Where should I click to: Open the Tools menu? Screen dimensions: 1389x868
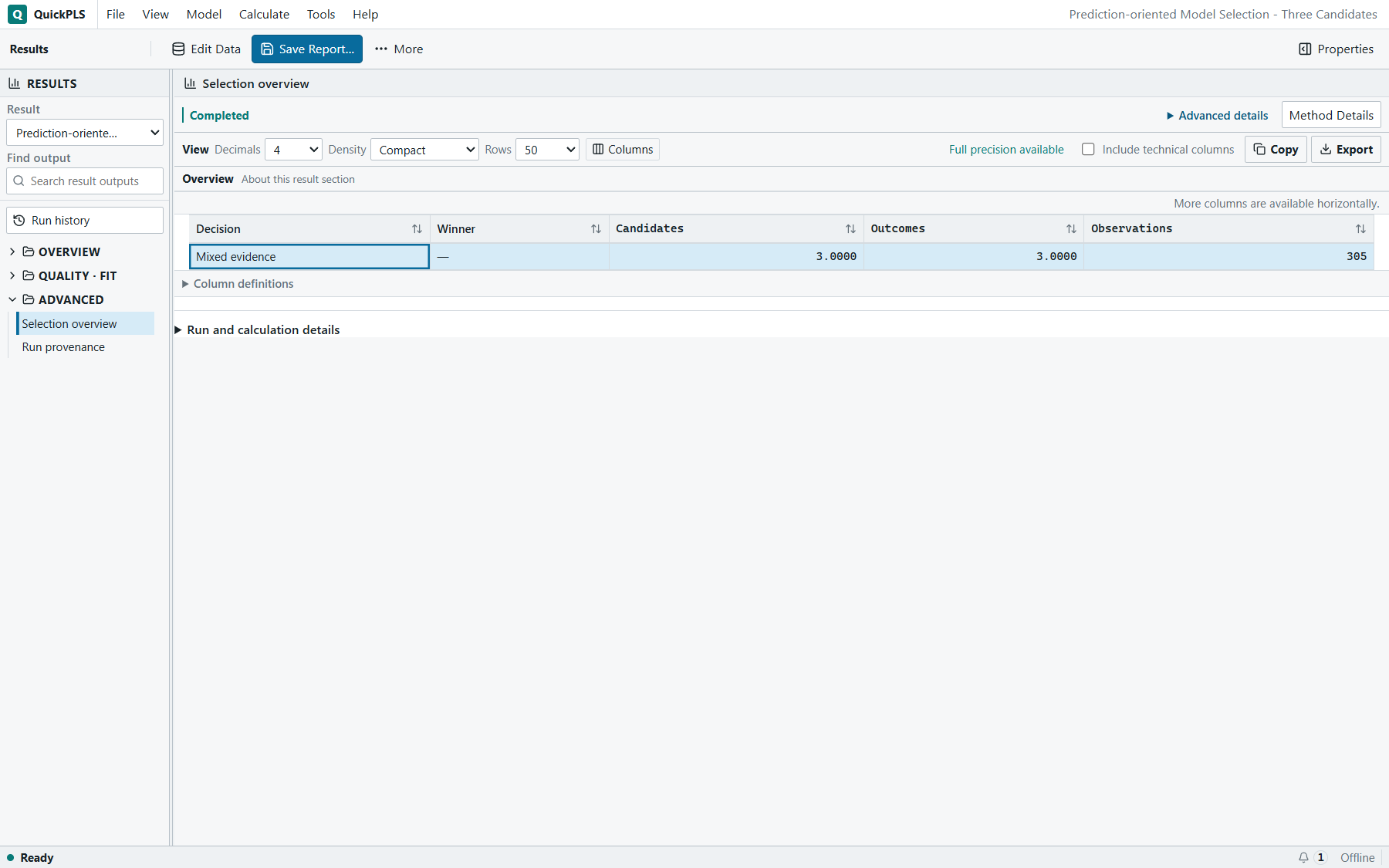point(321,14)
